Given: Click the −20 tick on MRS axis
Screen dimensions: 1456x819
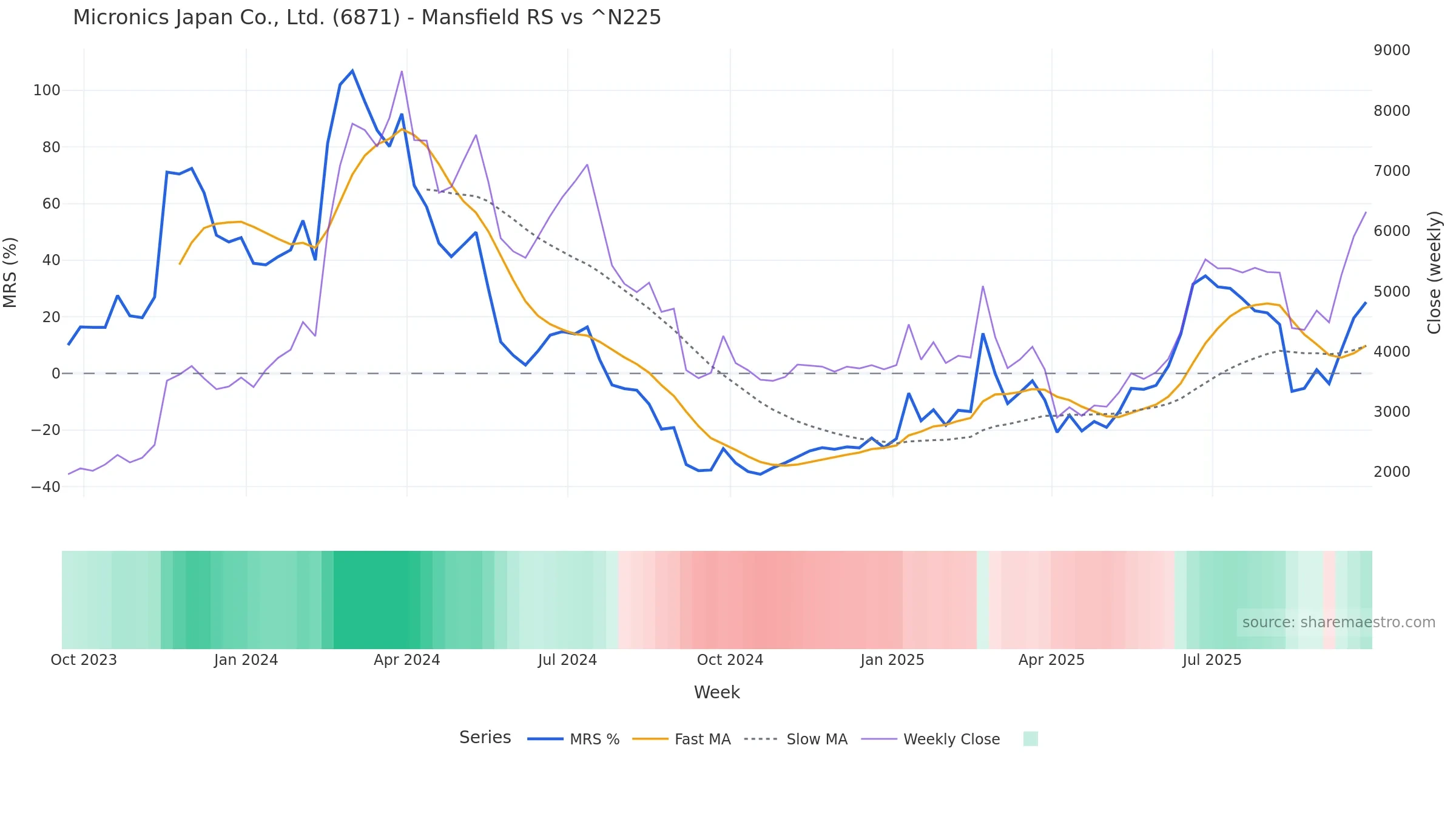Looking at the screenshot, I should coord(45,430).
